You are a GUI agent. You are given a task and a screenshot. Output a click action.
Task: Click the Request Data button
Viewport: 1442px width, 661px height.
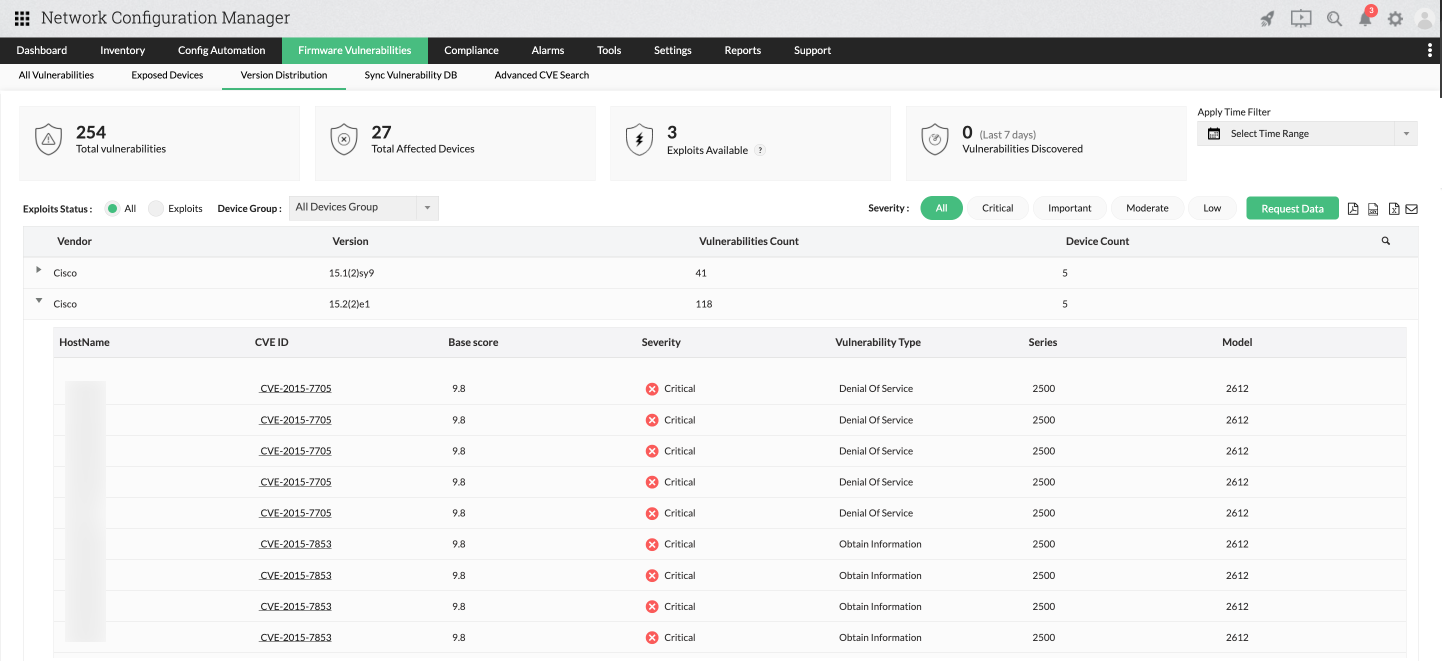pos(1292,208)
